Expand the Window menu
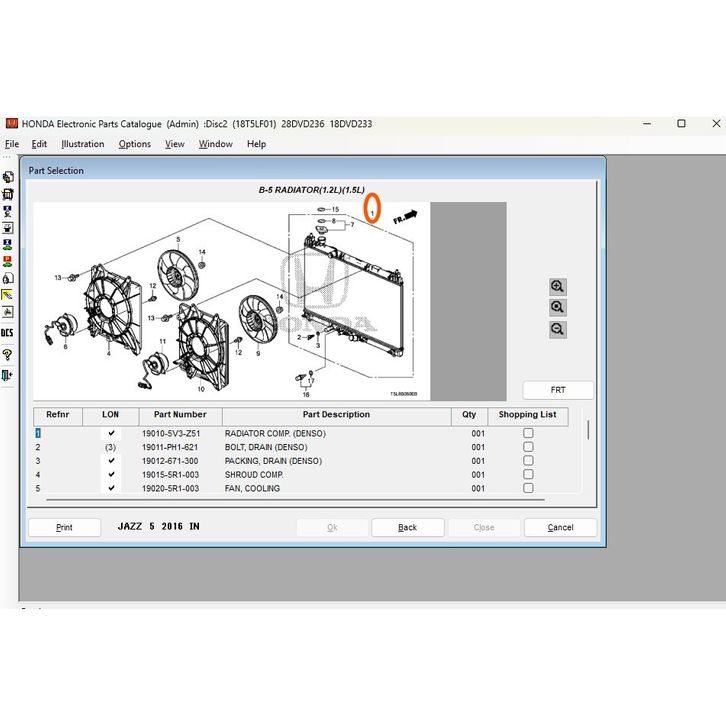The width and height of the screenshot is (726, 726). [x=215, y=144]
